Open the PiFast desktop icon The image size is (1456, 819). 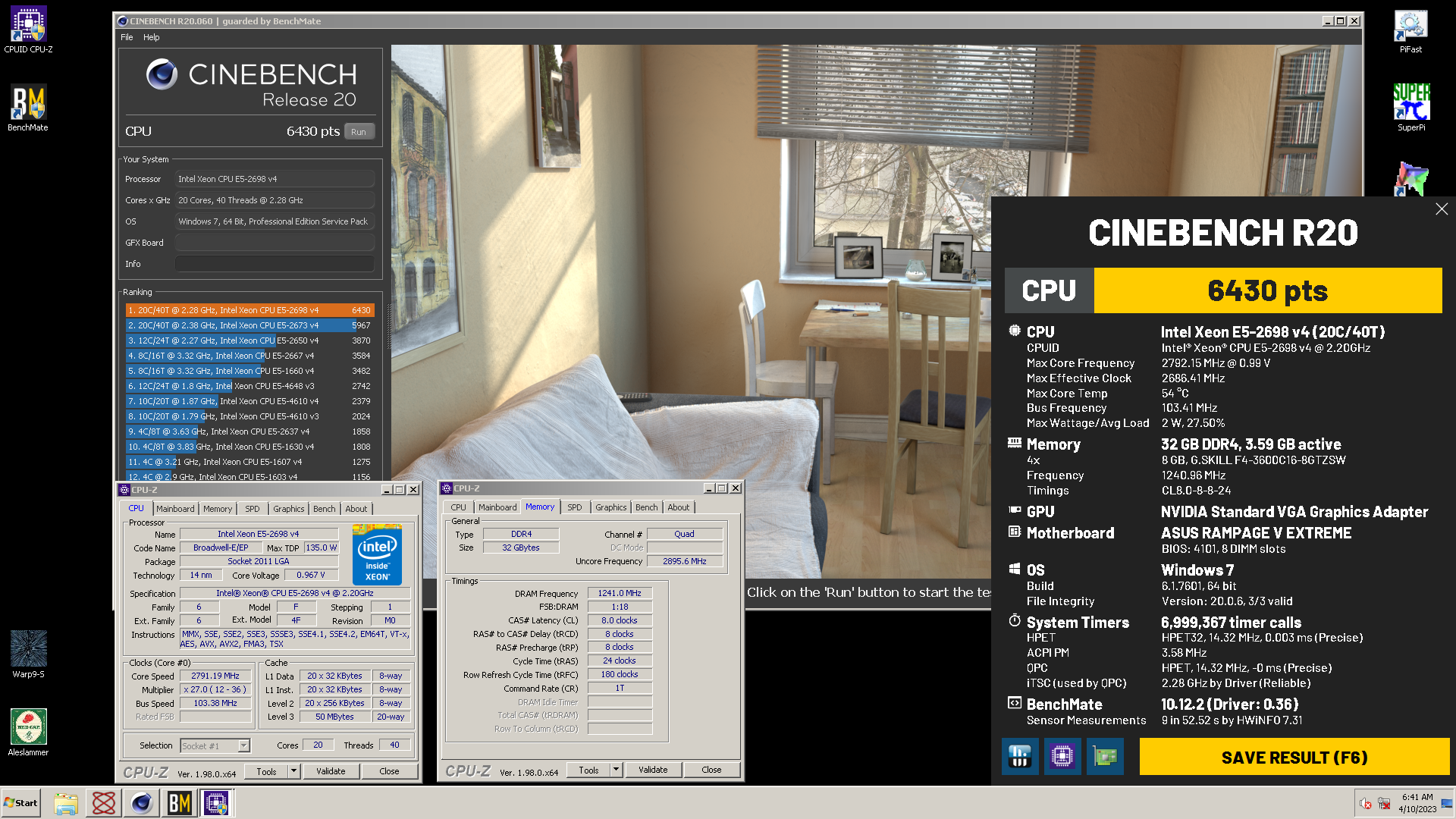pos(1410,30)
